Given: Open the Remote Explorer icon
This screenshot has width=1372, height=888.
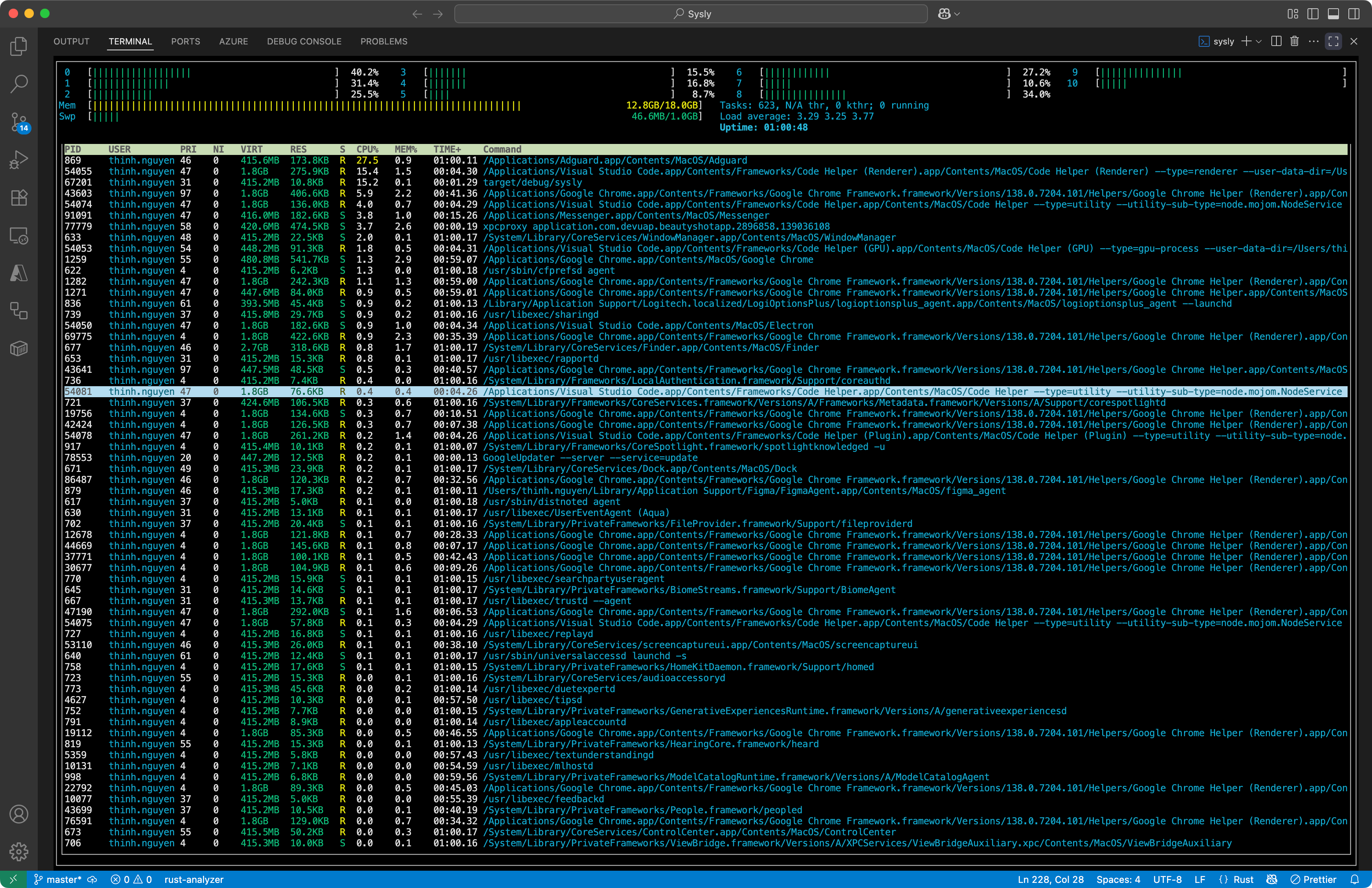Looking at the screenshot, I should pyautogui.click(x=18, y=236).
